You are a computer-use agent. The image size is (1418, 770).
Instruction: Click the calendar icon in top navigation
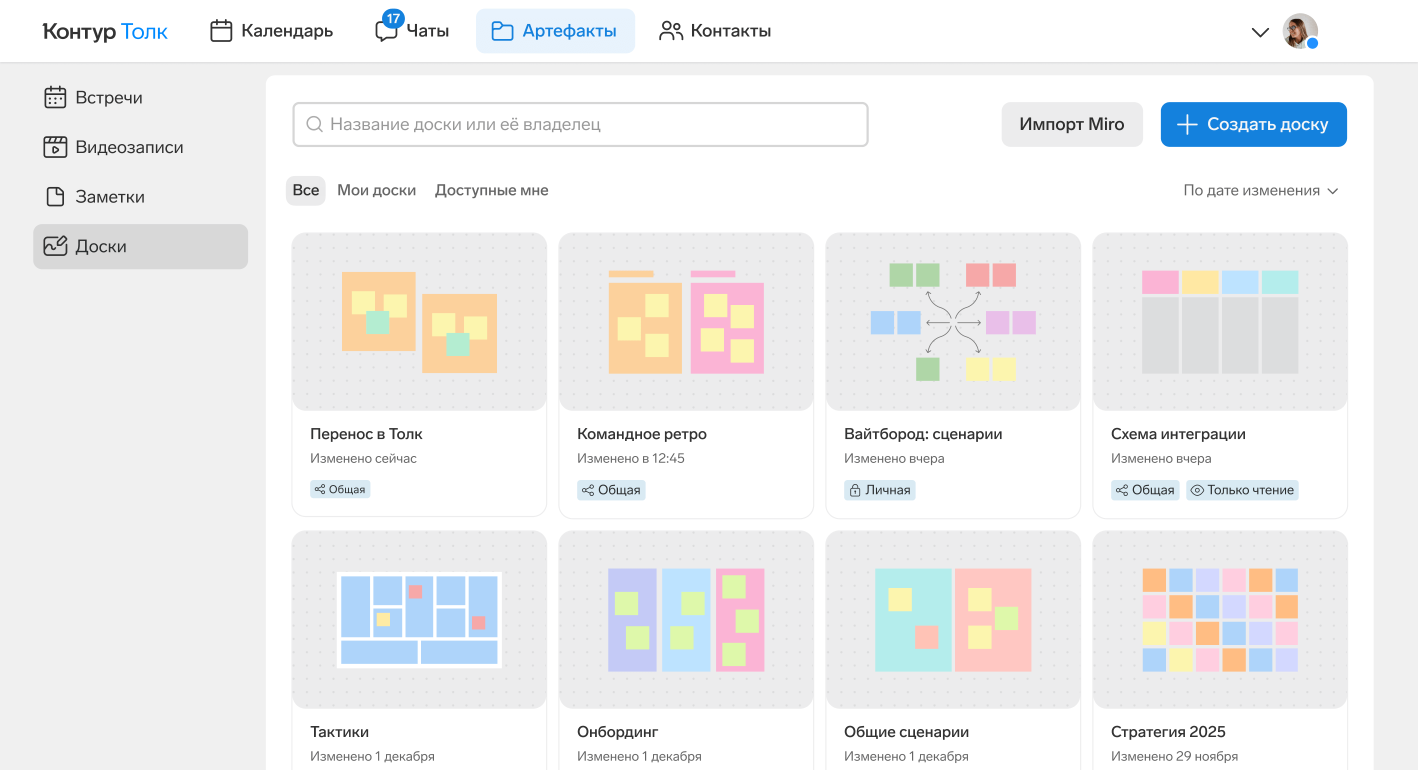pyautogui.click(x=221, y=31)
